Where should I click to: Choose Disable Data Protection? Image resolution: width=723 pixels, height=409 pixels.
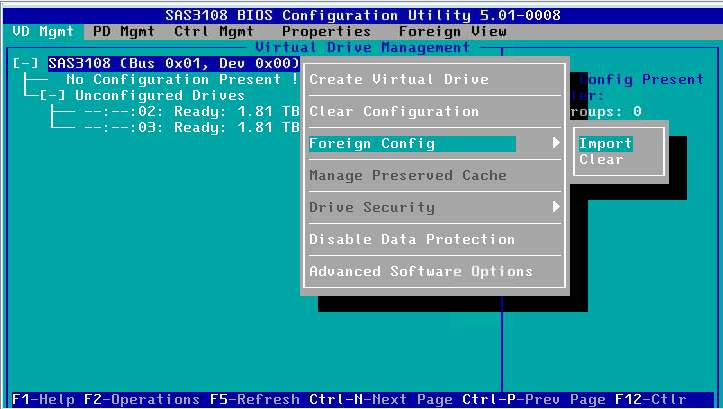(x=412, y=239)
